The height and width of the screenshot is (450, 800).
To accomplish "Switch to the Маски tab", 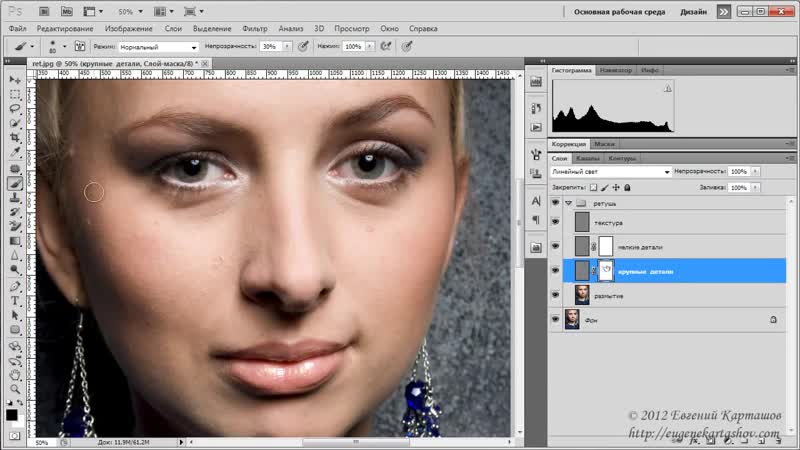I will (x=604, y=144).
